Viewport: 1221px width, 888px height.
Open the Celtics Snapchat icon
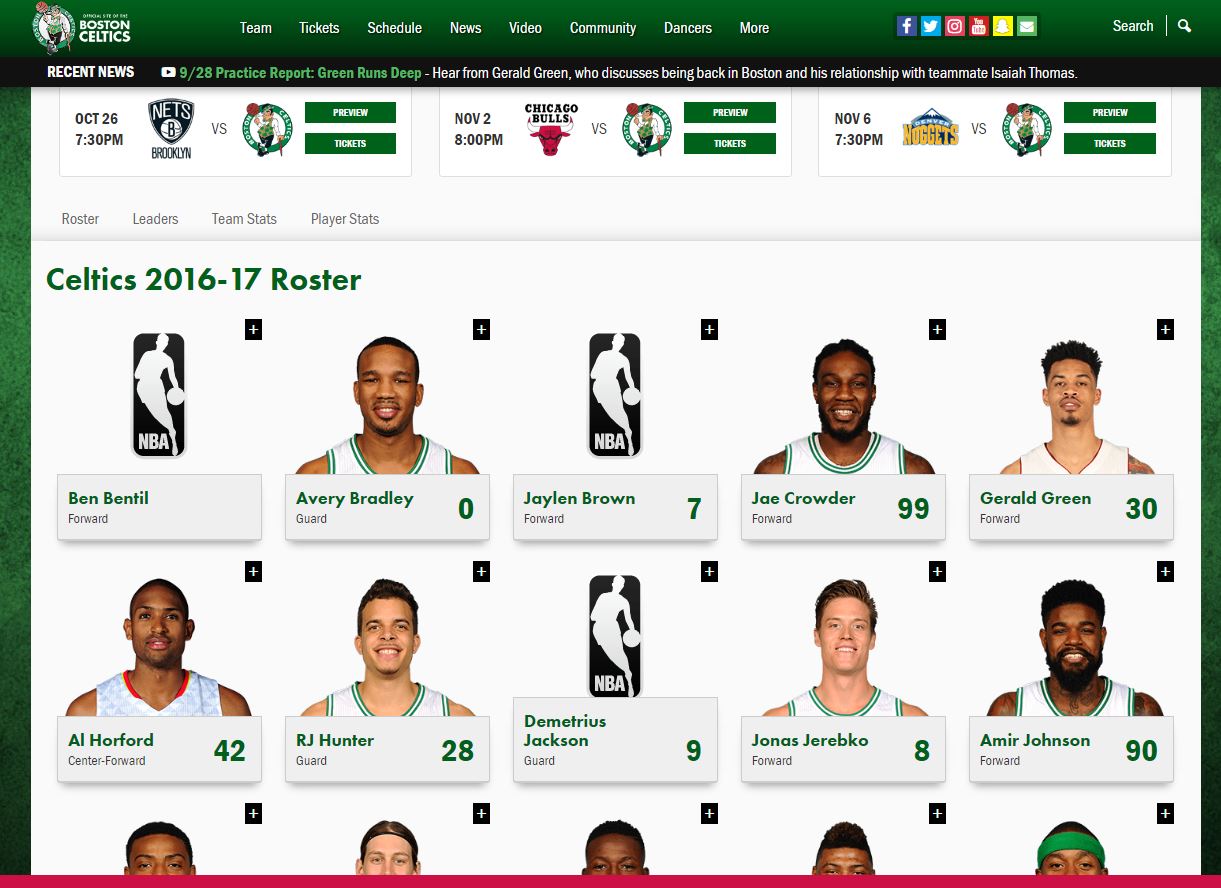[1003, 27]
